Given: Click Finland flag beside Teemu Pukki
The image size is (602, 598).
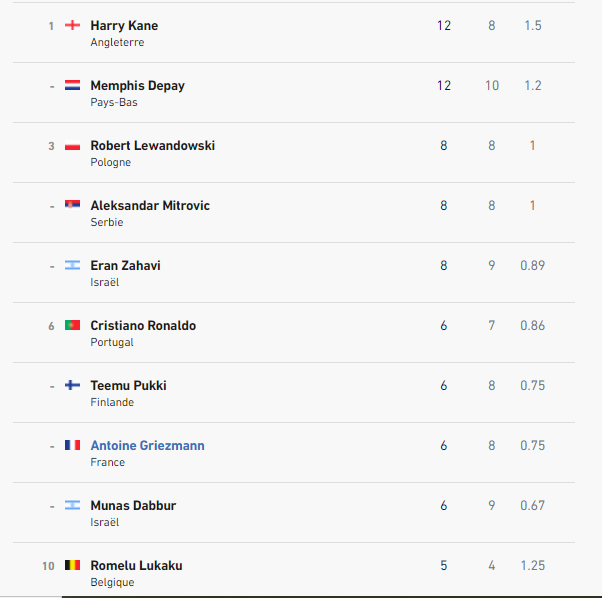Looking at the screenshot, I should coord(72,385).
